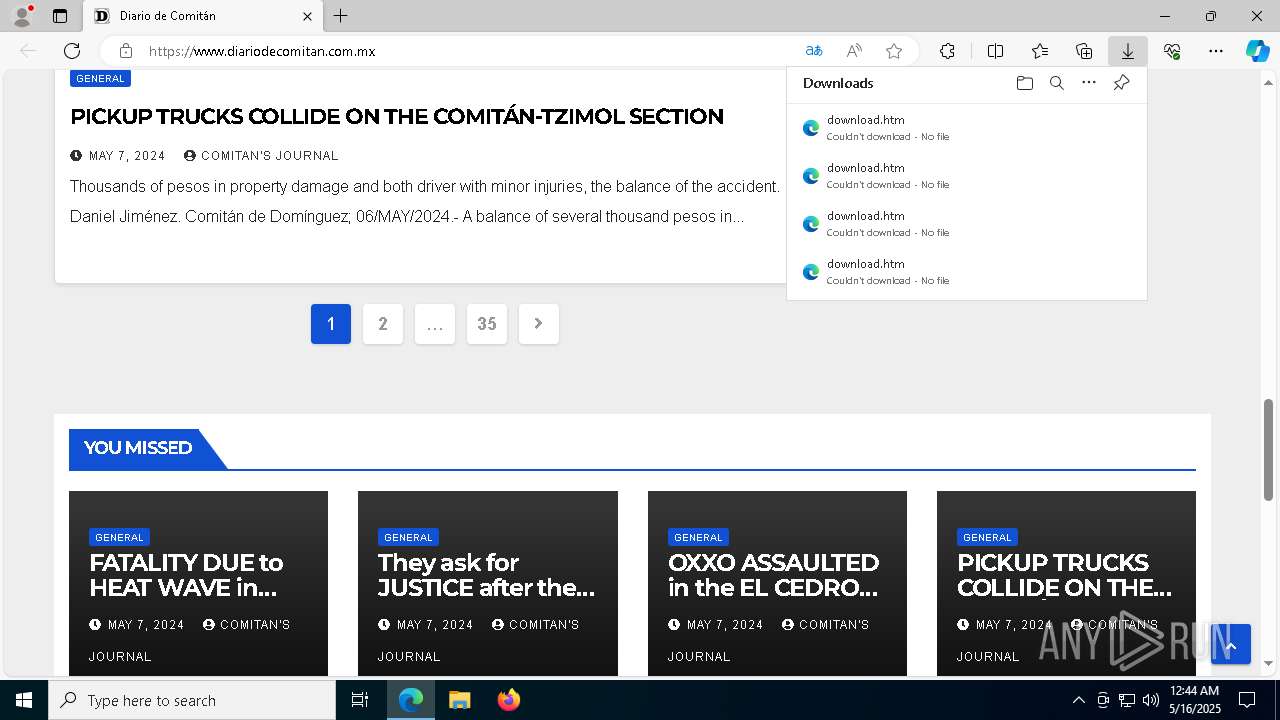Open File Explorer from the taskbar
Image resolution: width=1280 pixels, height=720 pixels.
point(459,700)
